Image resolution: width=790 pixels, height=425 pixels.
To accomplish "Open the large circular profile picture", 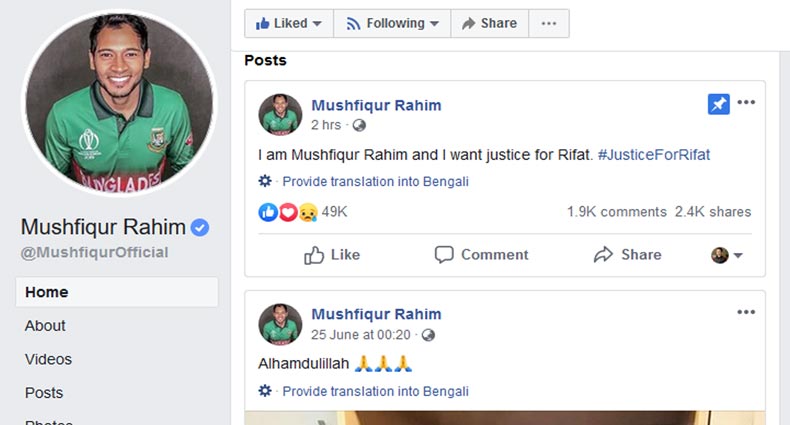I will (x=118, y=104).
